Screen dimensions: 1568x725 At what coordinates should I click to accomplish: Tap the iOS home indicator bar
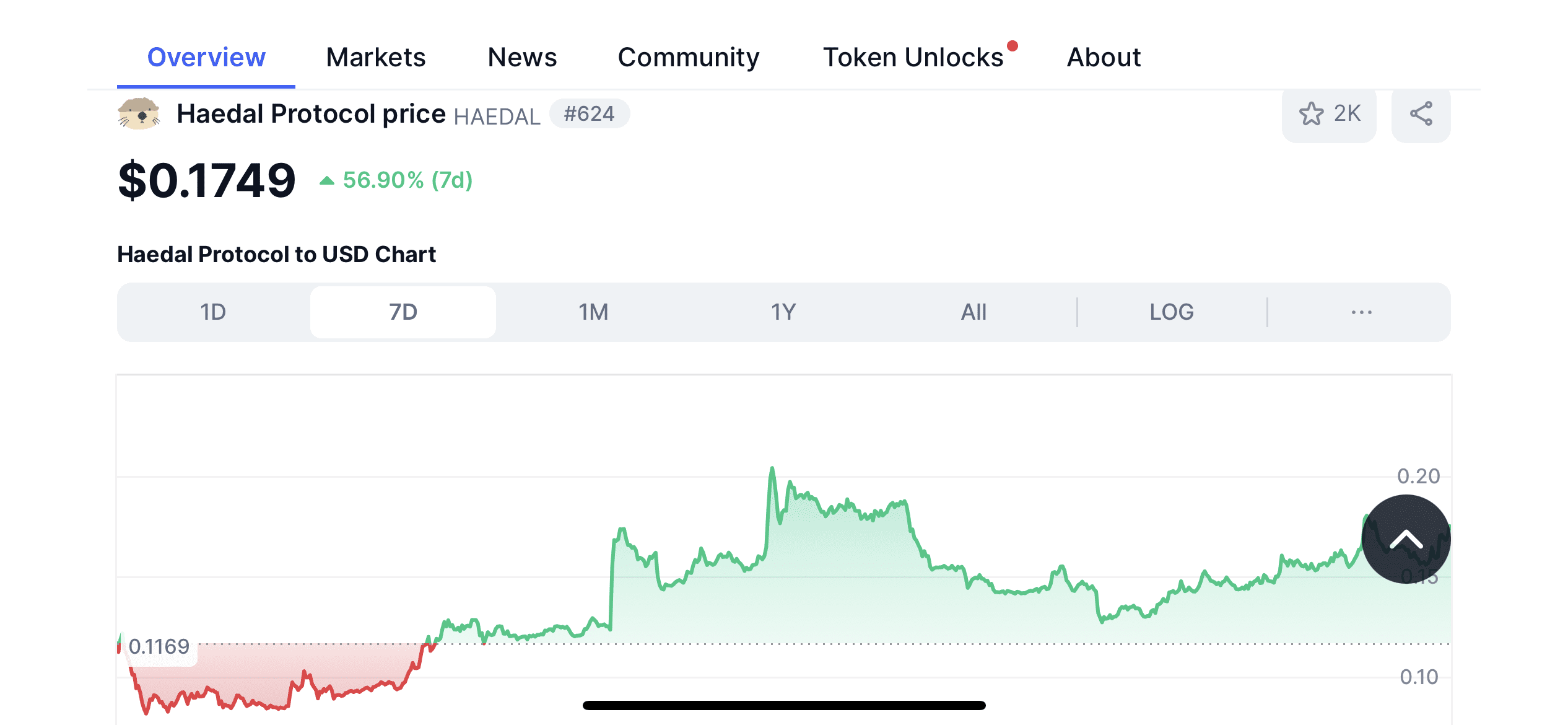pos(784,705)
